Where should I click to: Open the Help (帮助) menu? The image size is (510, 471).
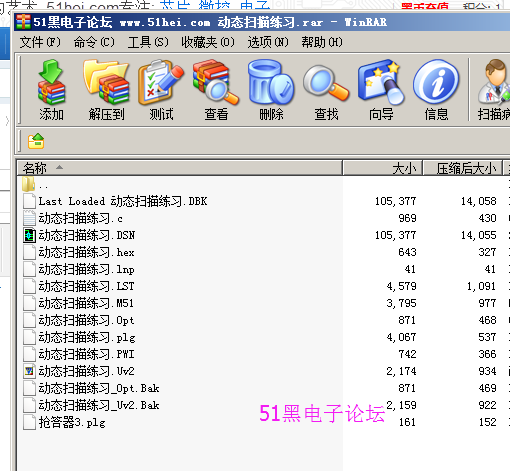click(x=322, y=42)
